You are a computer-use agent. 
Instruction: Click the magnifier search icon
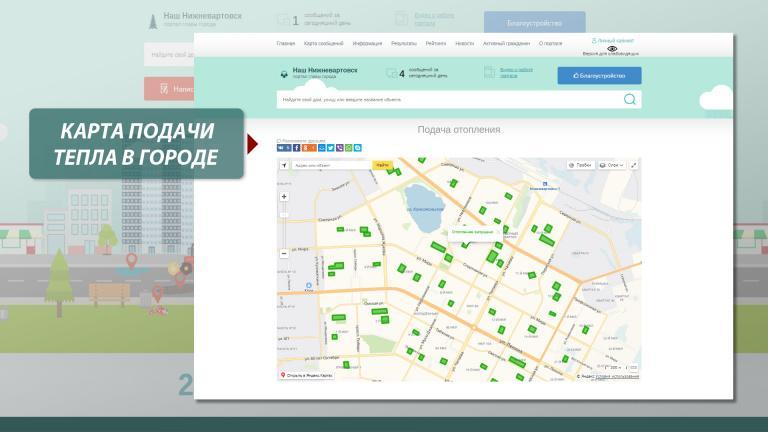click(629, 99)
